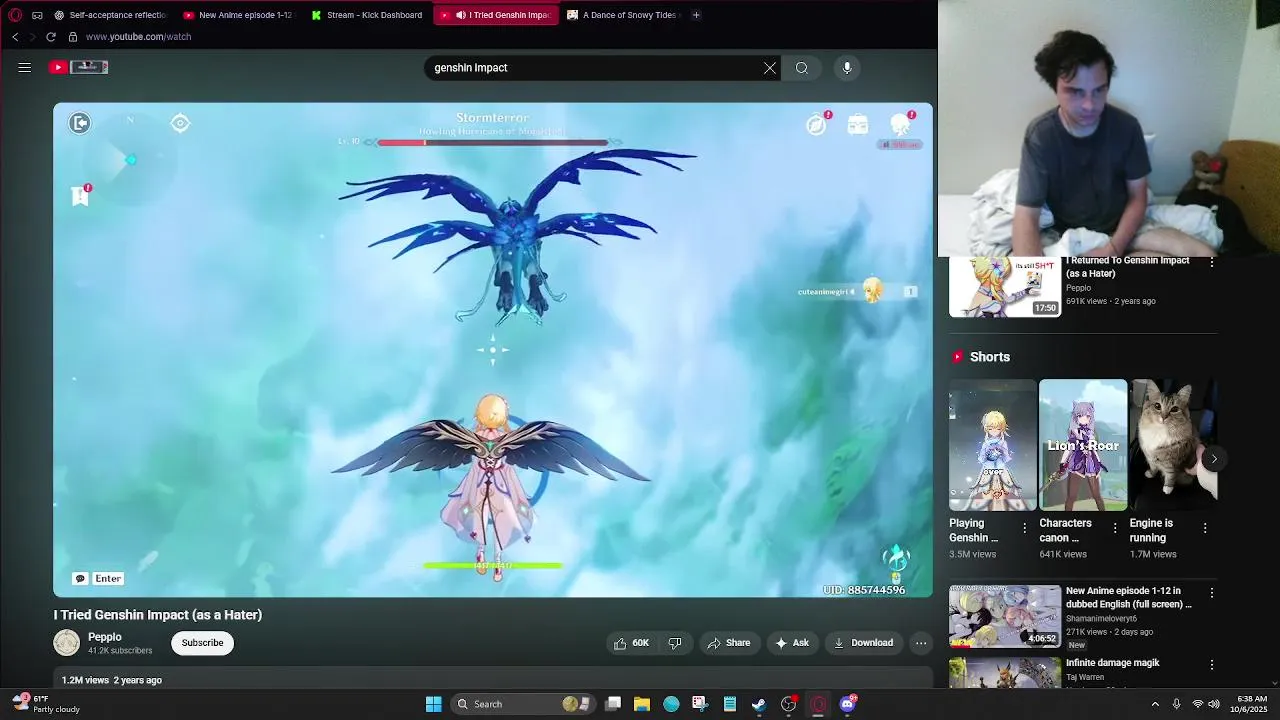Viewport: 1280px width, 720px height.
Task: Mute audio on the Genshin tab speaker icon
Action: pos(460,15)
